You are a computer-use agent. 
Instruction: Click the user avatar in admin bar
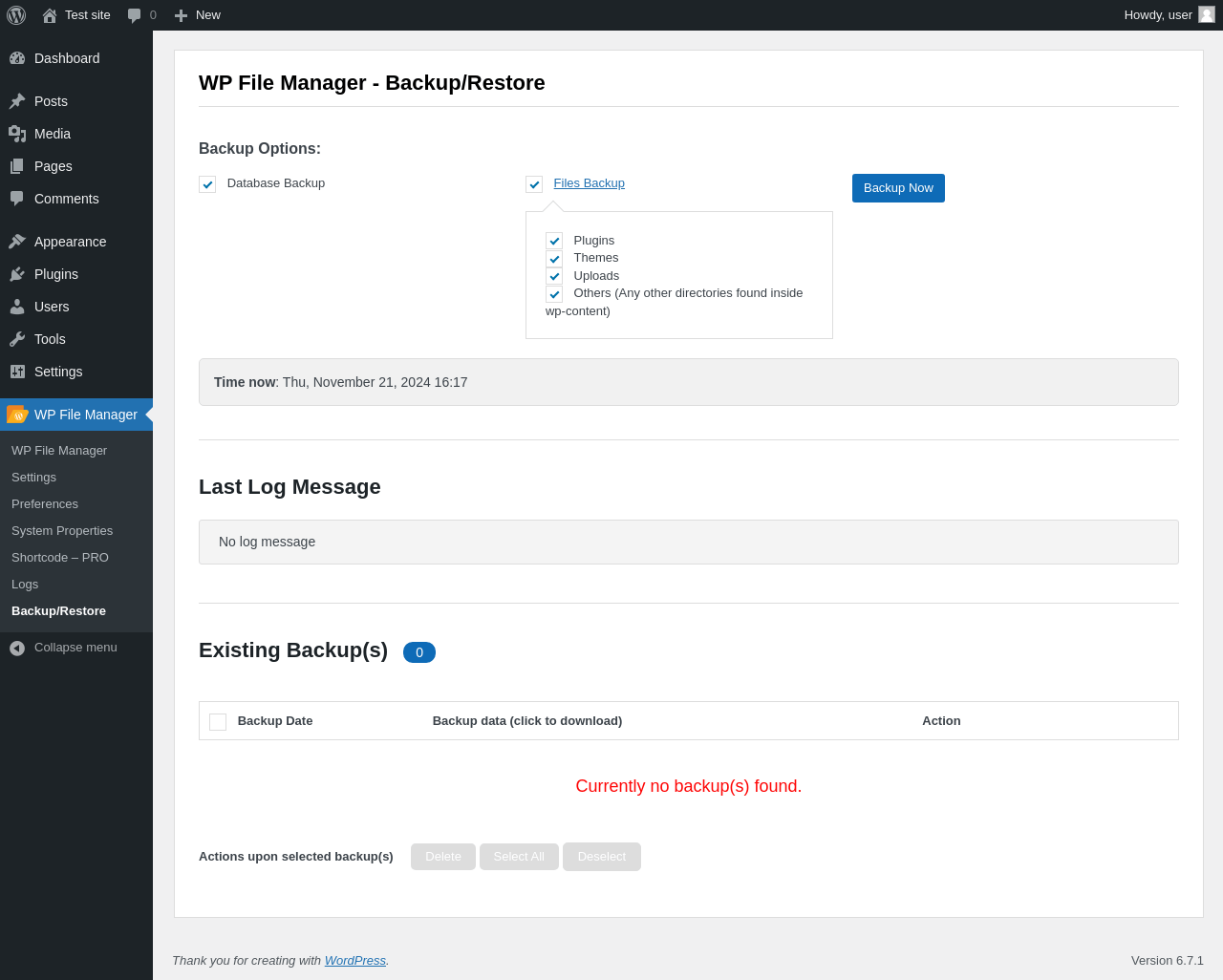pyautogui.click(x=1207, y=14)
